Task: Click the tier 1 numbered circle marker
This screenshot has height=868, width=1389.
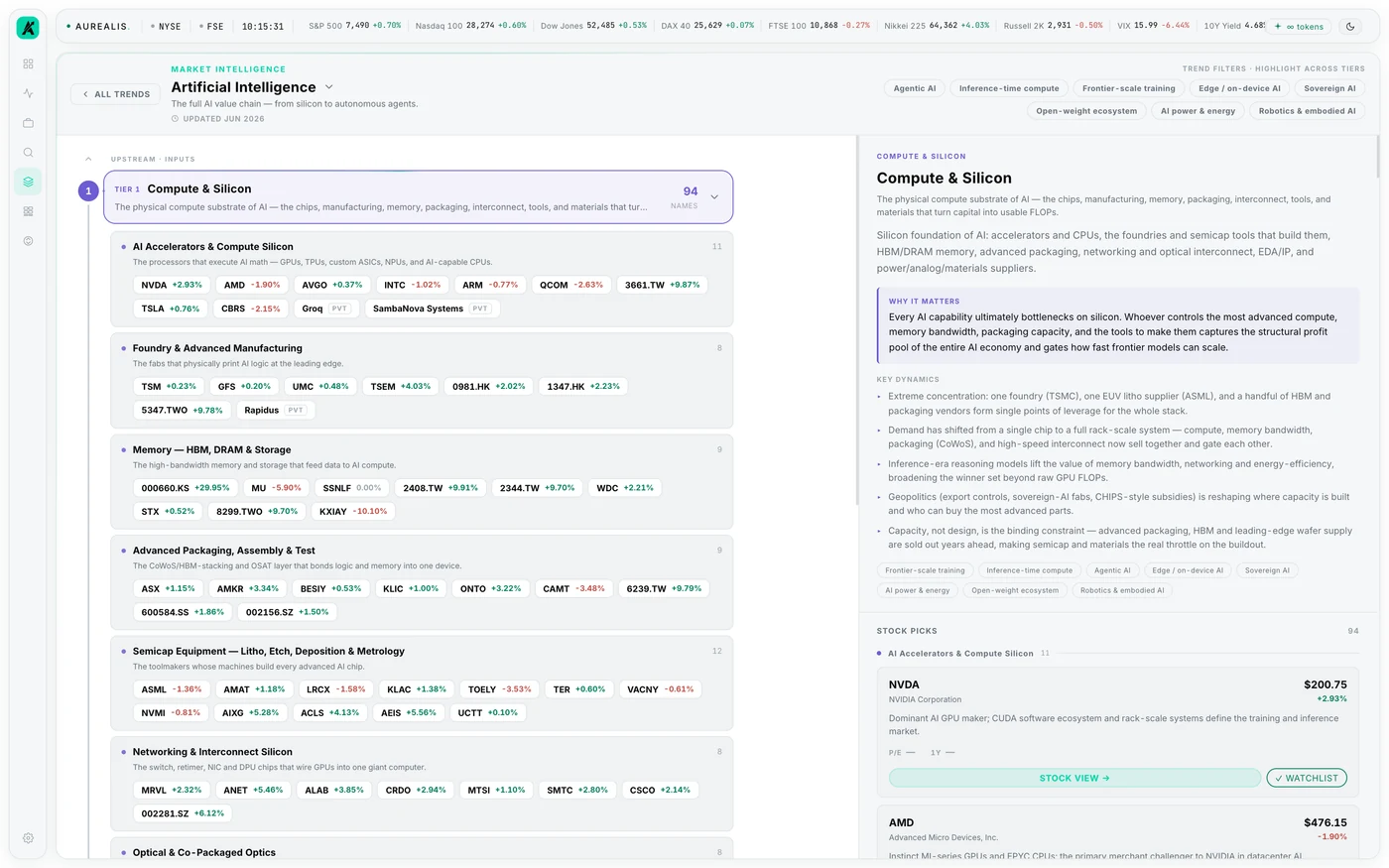Action: (x=88, y=190)
